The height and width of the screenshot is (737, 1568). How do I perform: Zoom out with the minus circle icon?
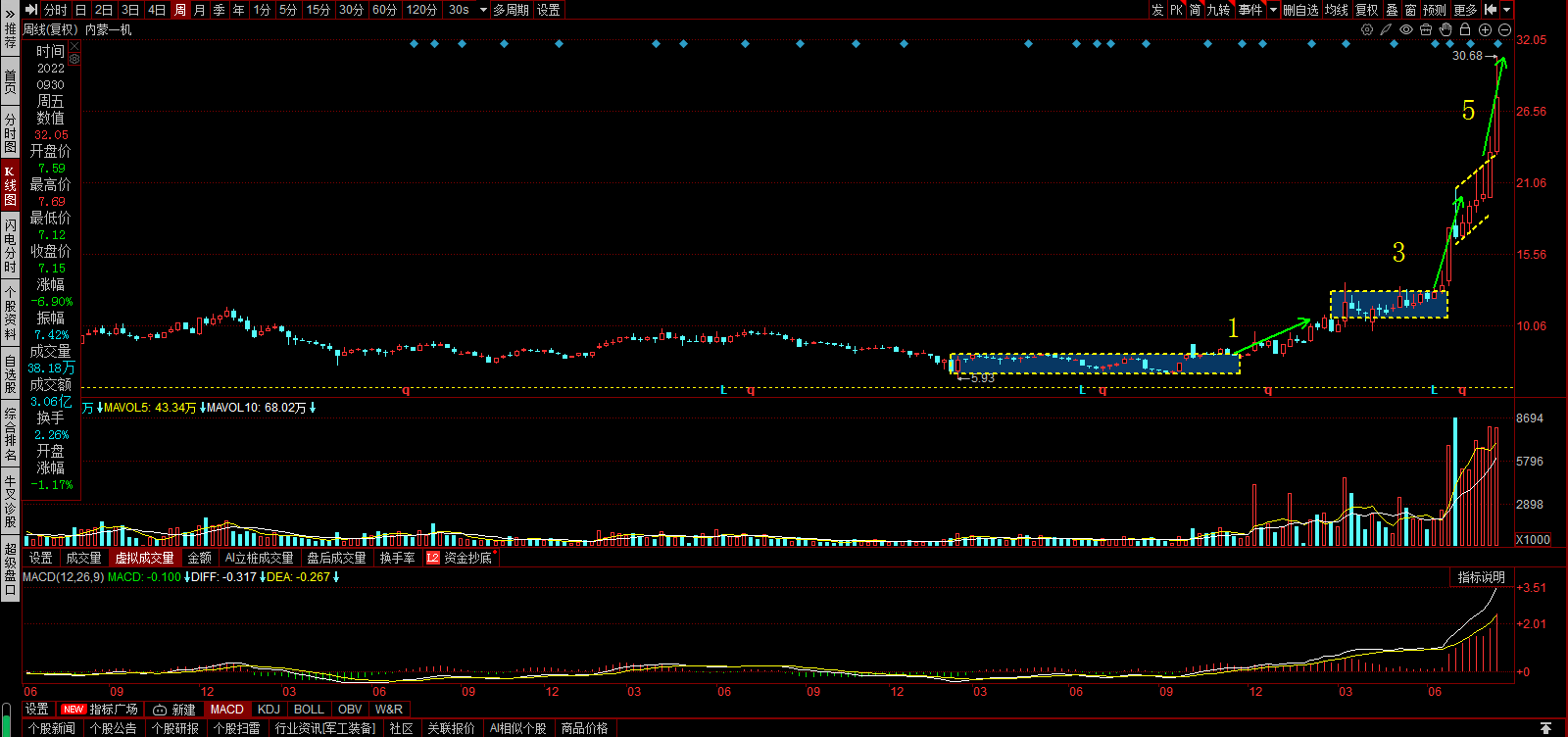coord(1504,29)
